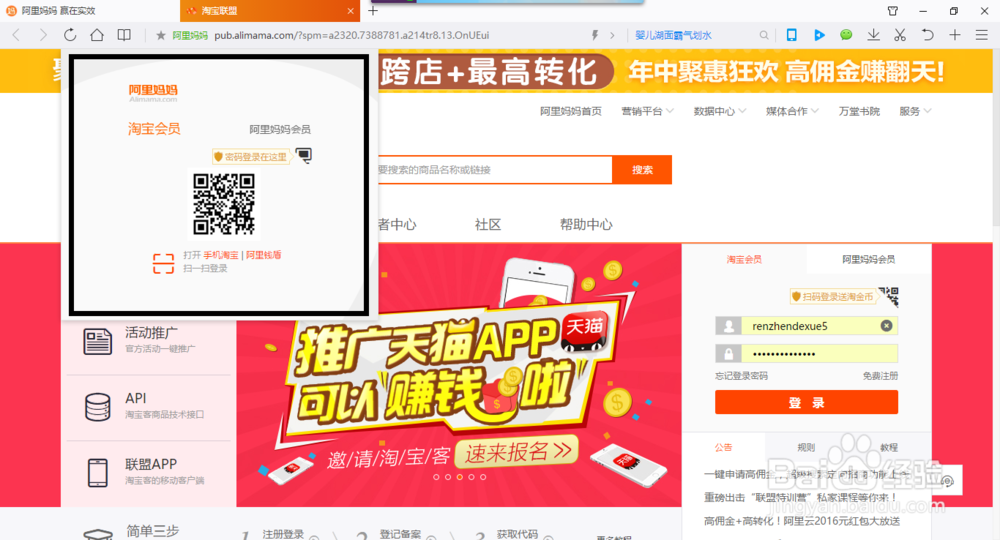This screenshot has height=540, width=1000.
Task: Click 速来报名 banner button
Action: coord(517,452)
